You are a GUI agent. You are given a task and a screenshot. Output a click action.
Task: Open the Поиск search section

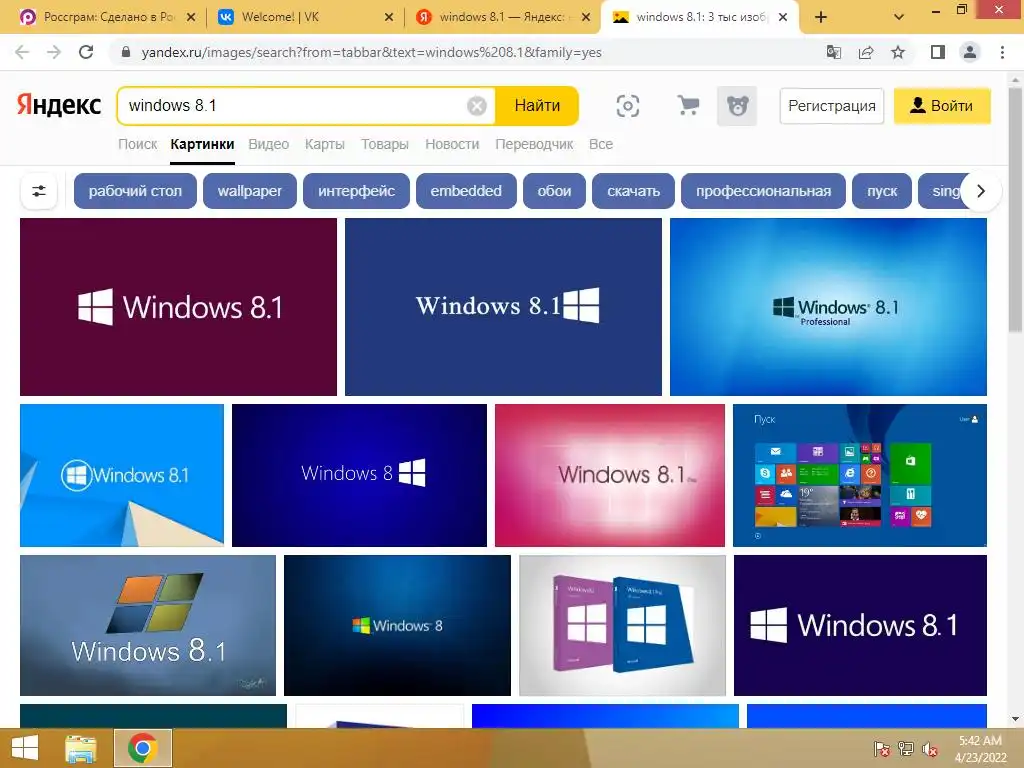pyautogui.click(x=138, y=144)
